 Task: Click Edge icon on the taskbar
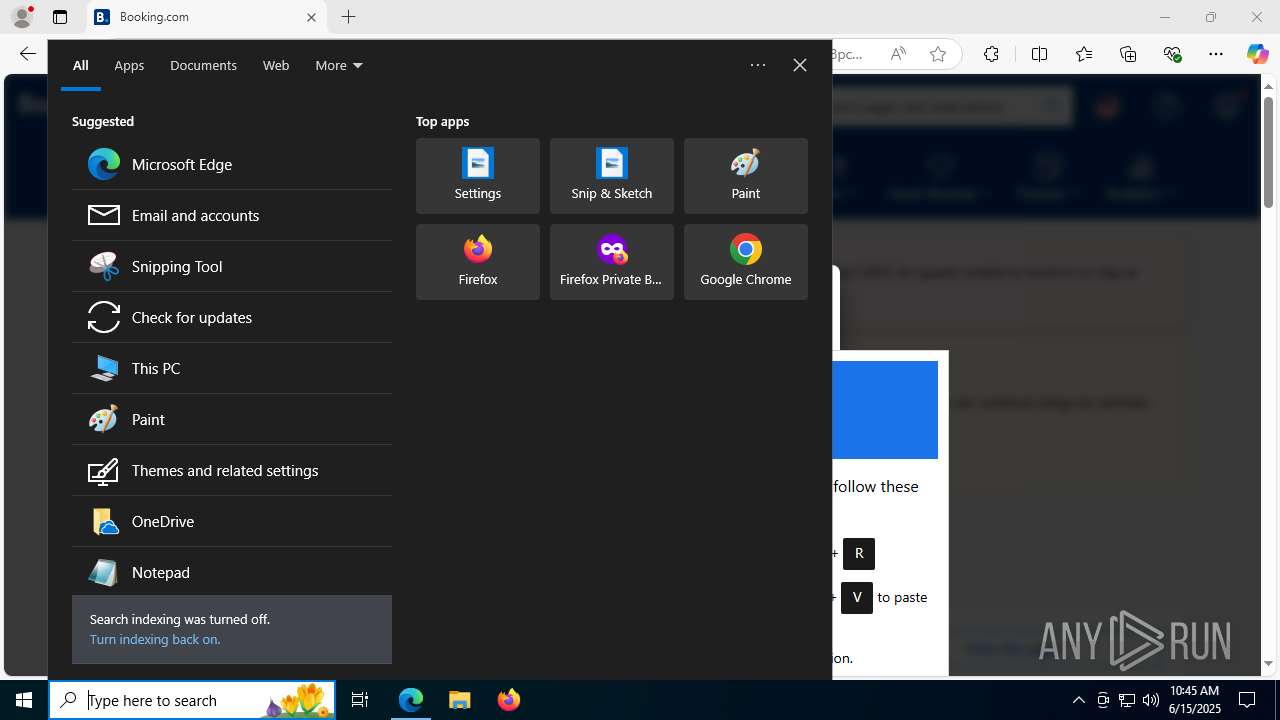[x=411, y=700]
